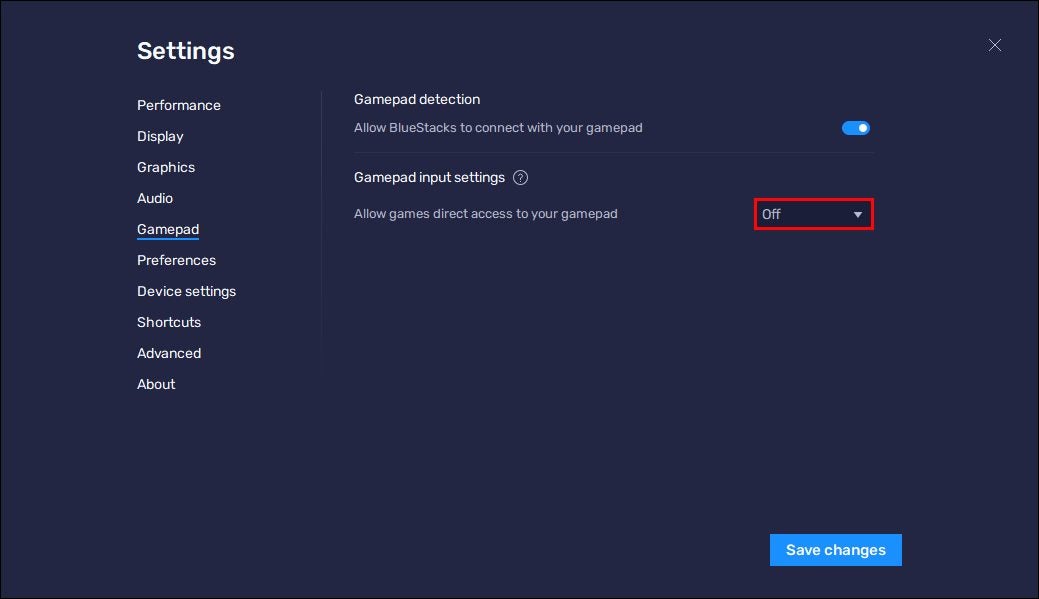Click the Settings heading
The image size is (1039, 599).
(186, 50)
